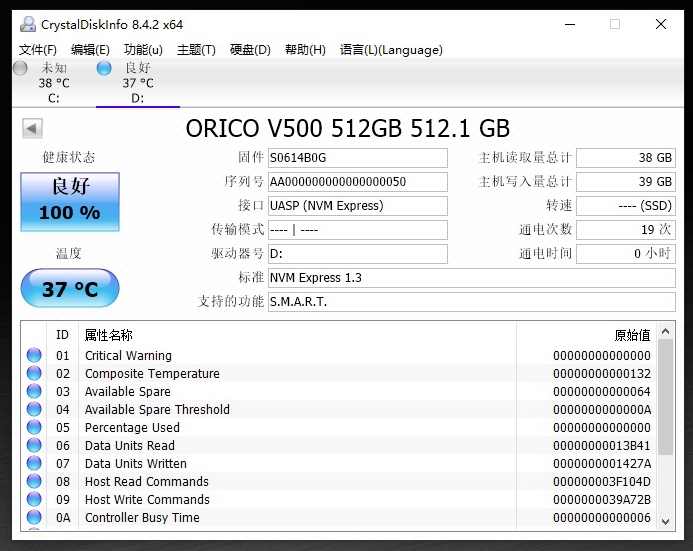Click the scroll up arrow of attribute list

point(666,331)
